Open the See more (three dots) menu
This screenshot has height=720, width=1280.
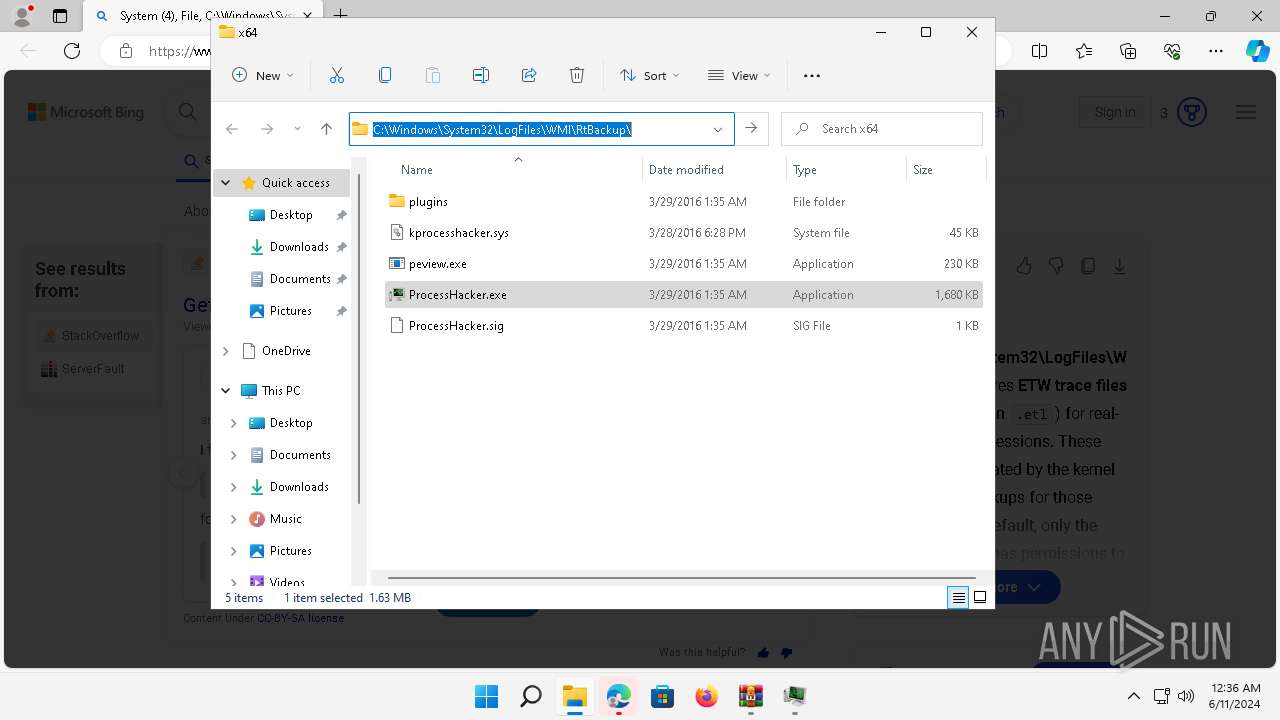812,75
